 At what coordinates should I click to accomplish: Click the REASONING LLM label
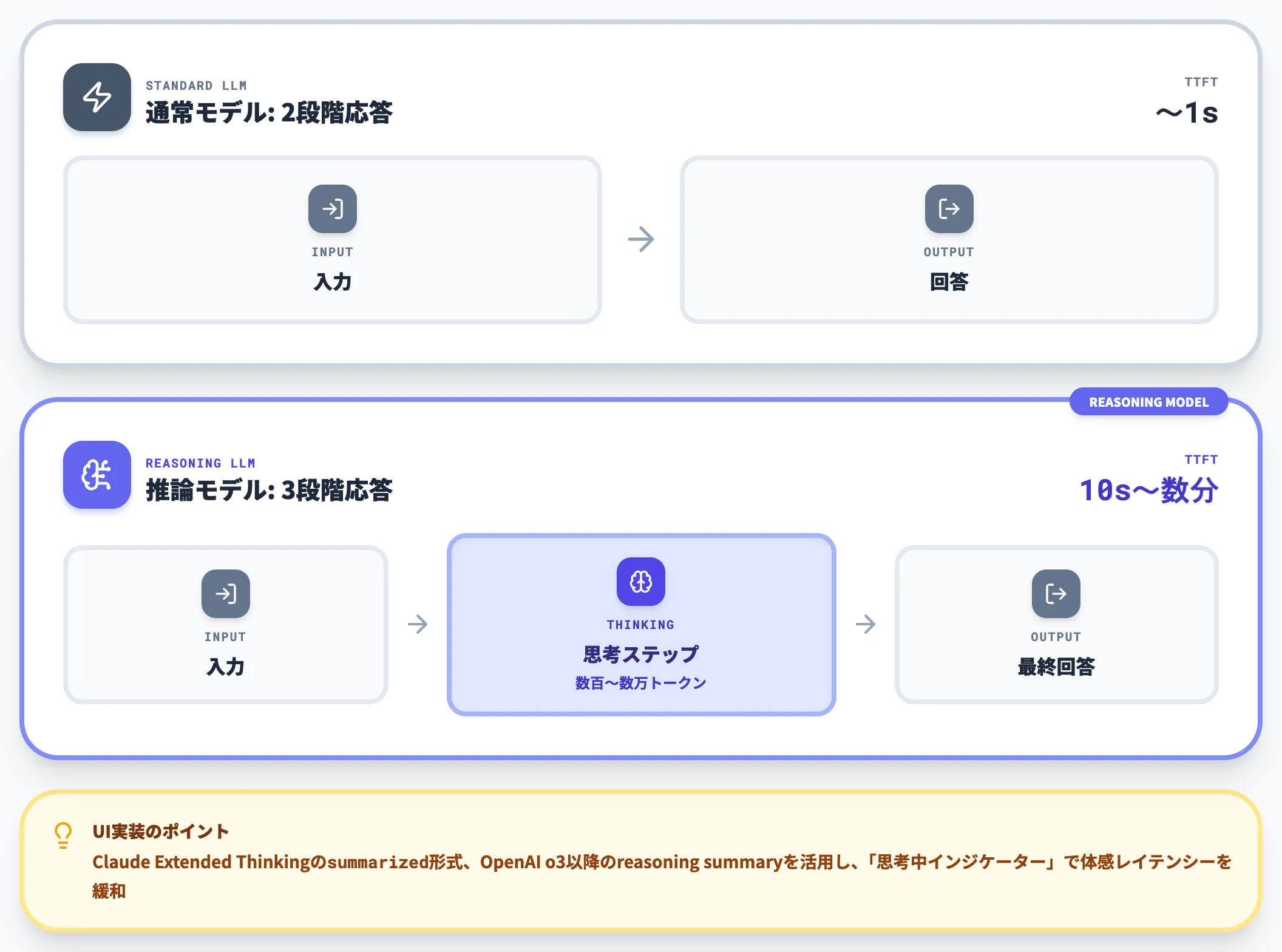200,463
